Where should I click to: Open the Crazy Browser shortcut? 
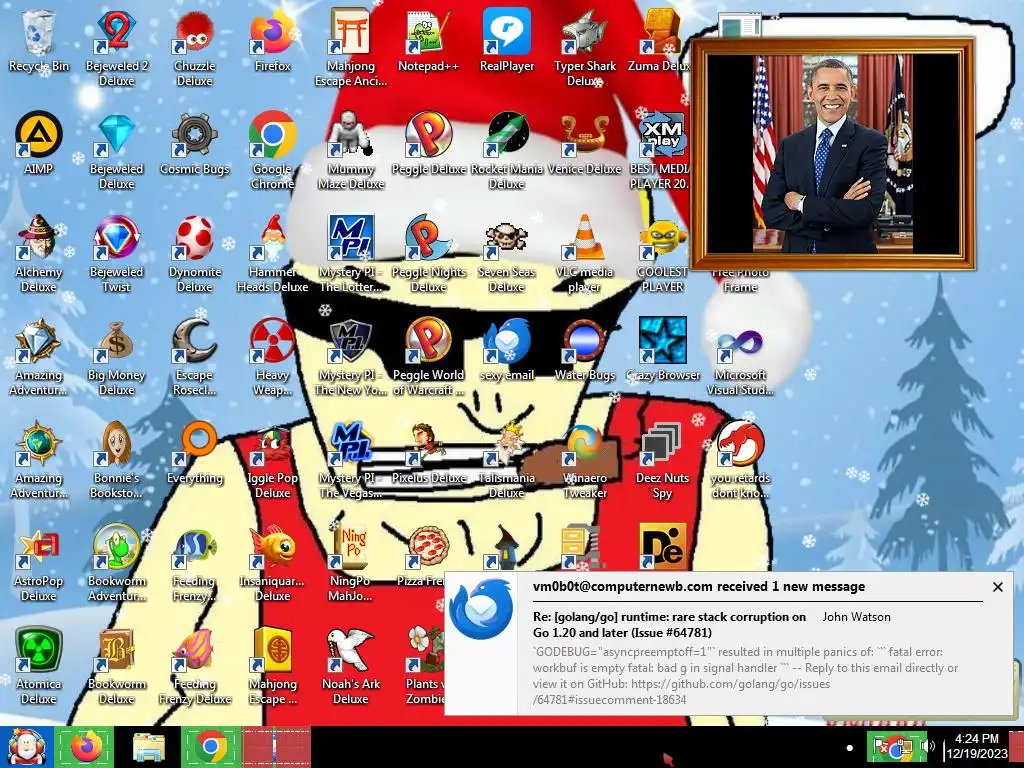tap(662, 349)
